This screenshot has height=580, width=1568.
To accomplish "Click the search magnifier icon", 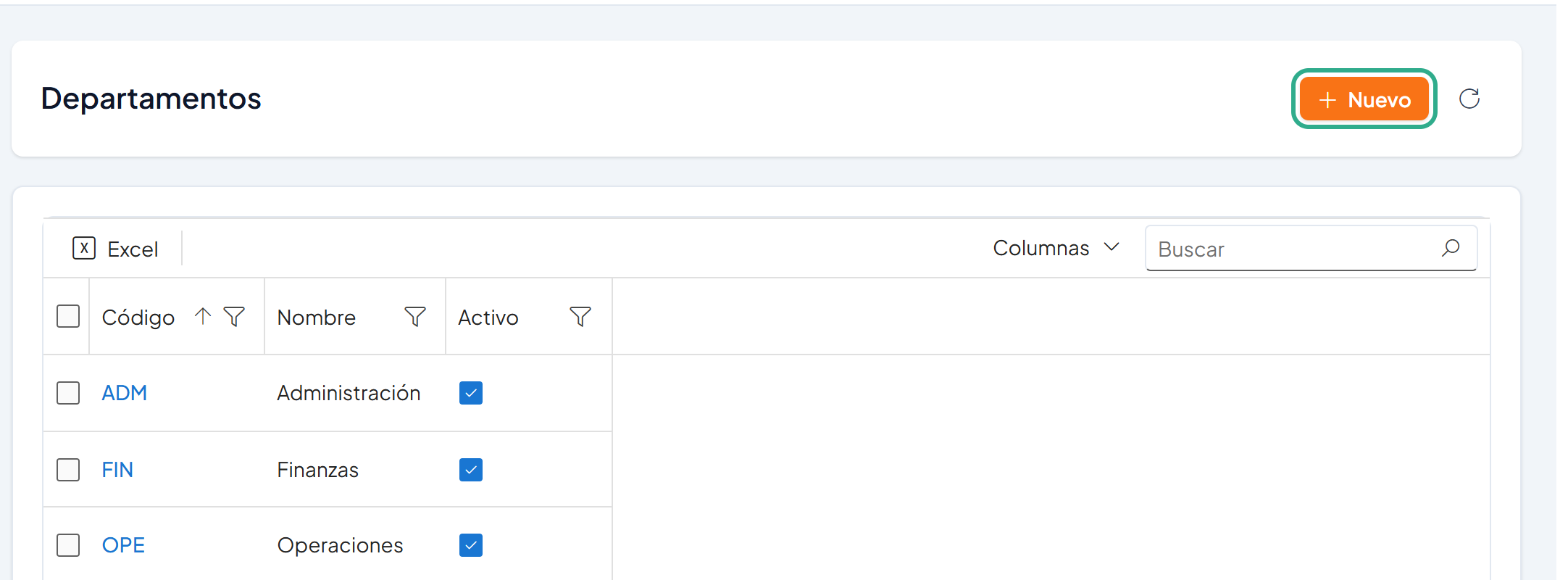I will pyautogui.click(x=1451, y=248).
